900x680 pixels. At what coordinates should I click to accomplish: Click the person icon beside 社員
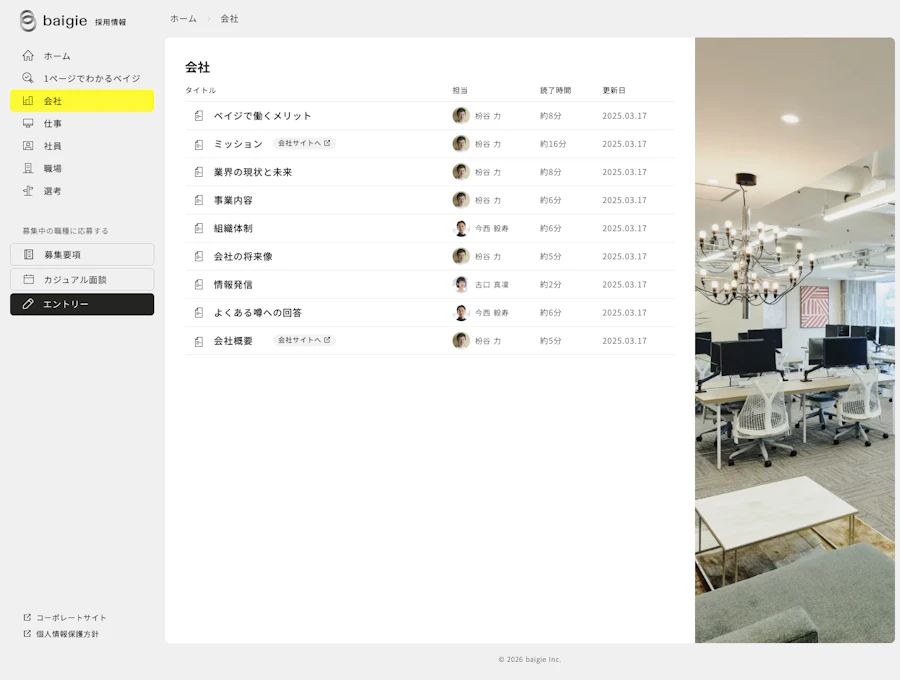[x=28, y=145]
